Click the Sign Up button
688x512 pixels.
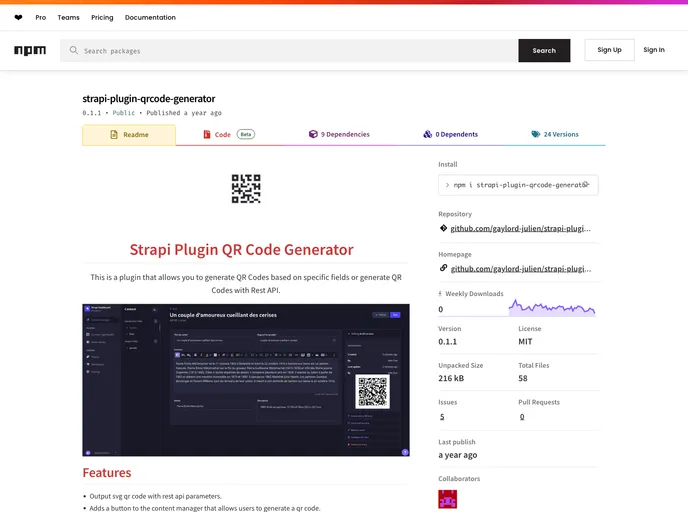(609, 50)
